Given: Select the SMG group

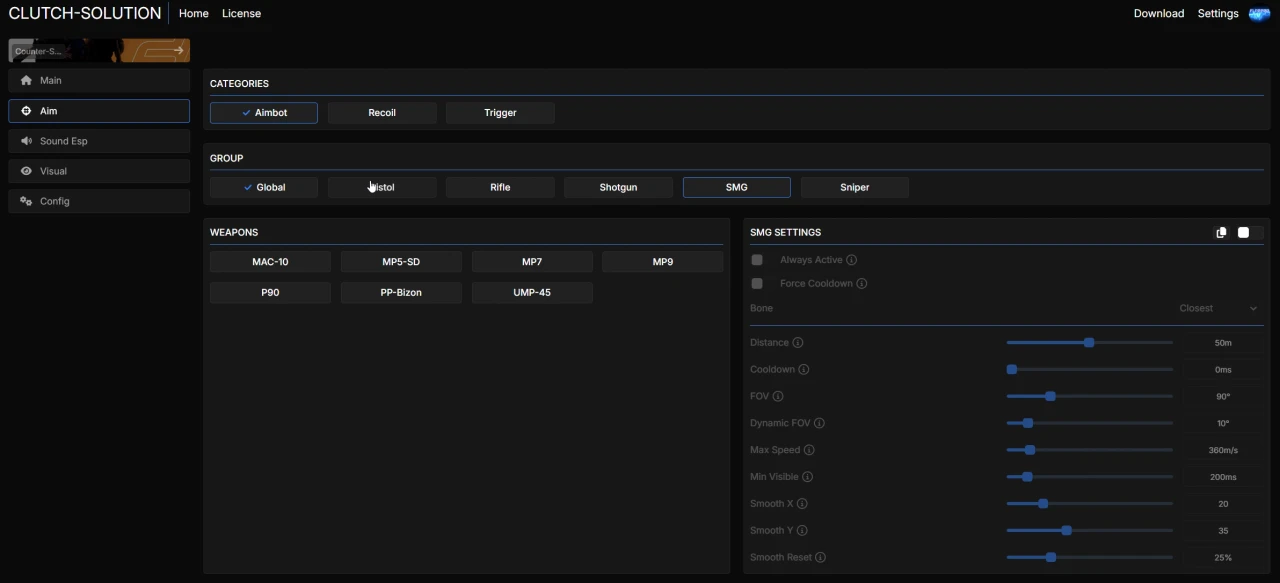Looking at the screenshot, I should [737, 187].
